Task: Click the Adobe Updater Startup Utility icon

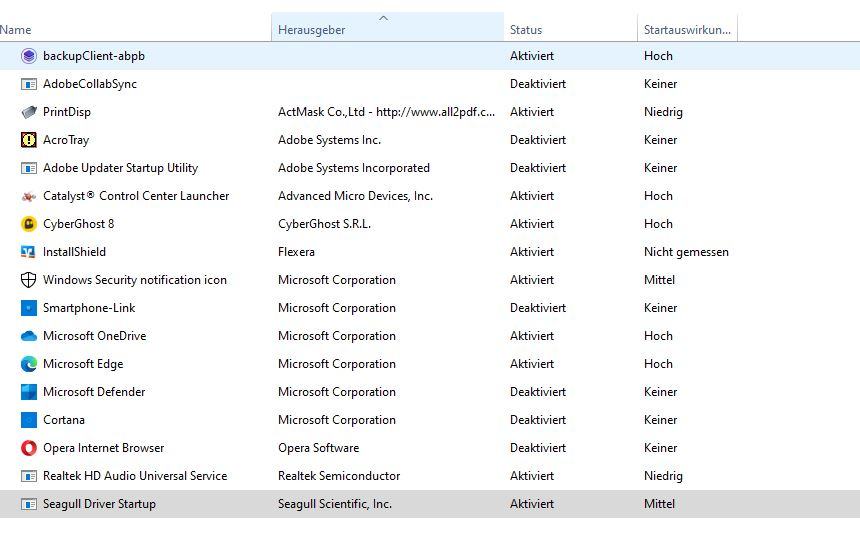Action: coord(29,168)
